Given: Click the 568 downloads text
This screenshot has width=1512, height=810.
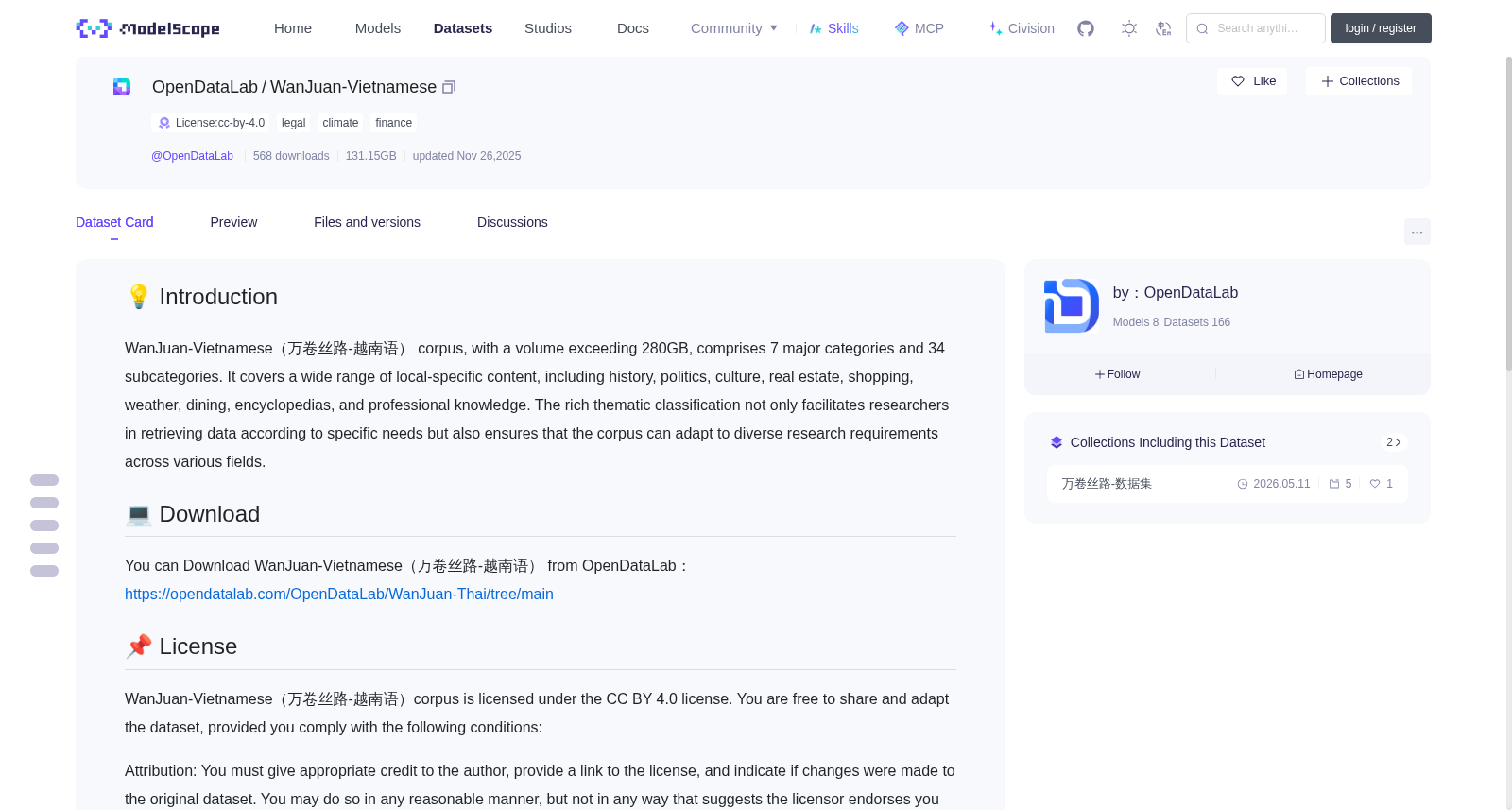Looking at the screenshot, I should coord(291,156).
